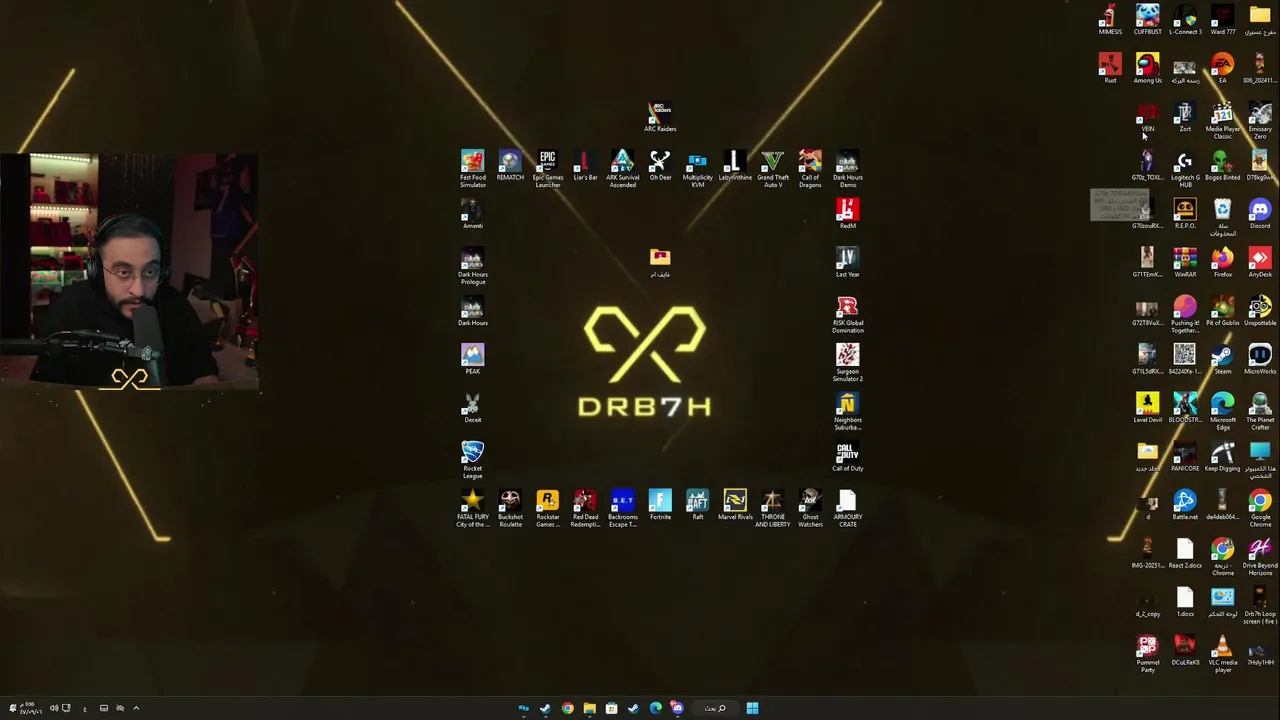
Task: Select the Fortnite desktop icon
Action: click(x=660, y=506)
